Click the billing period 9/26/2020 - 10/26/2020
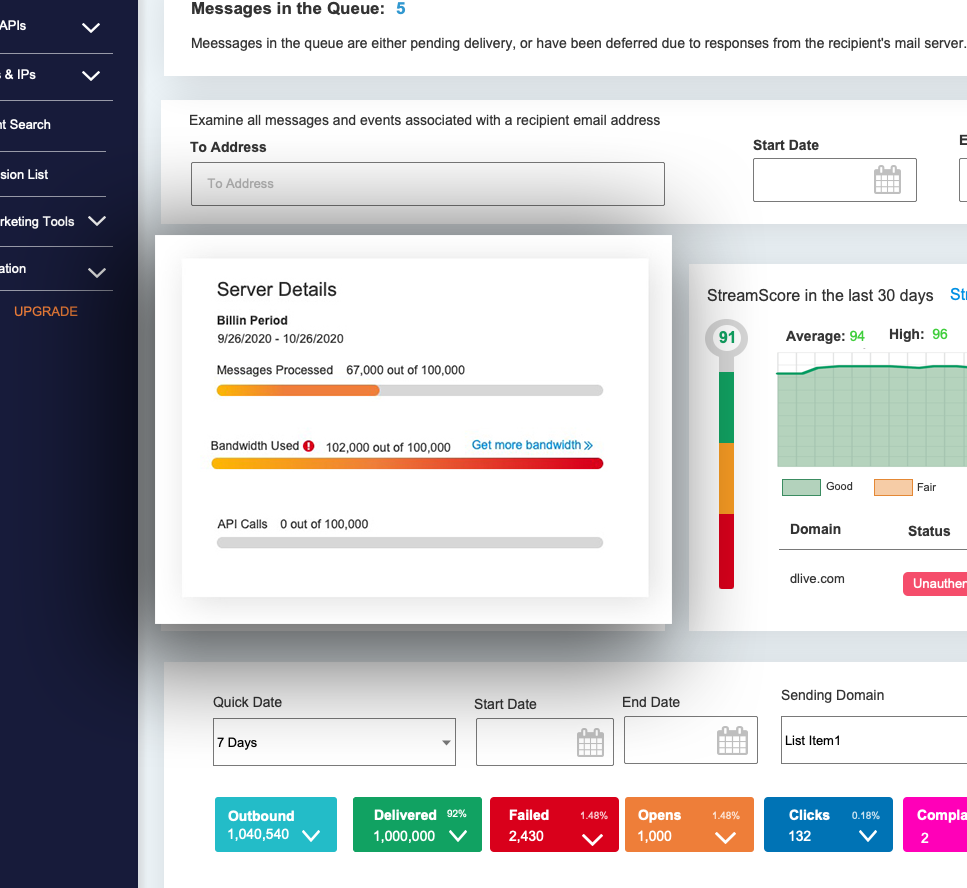This screenshot has width=967, height=888. tap(280, 339)
